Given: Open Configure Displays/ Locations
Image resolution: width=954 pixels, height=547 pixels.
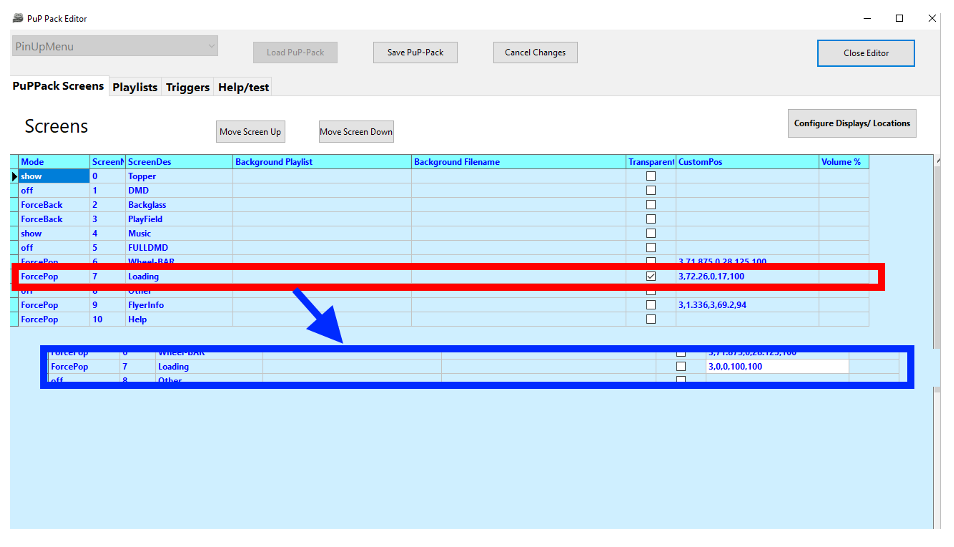Looking at the screenshot, I should pos(852,123).
